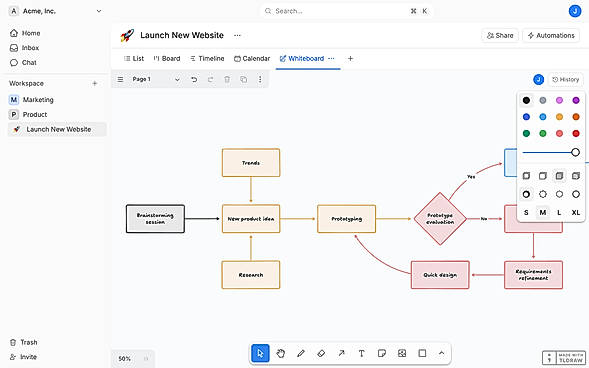Undo the last whiteboard action

(x=194, y=79)
